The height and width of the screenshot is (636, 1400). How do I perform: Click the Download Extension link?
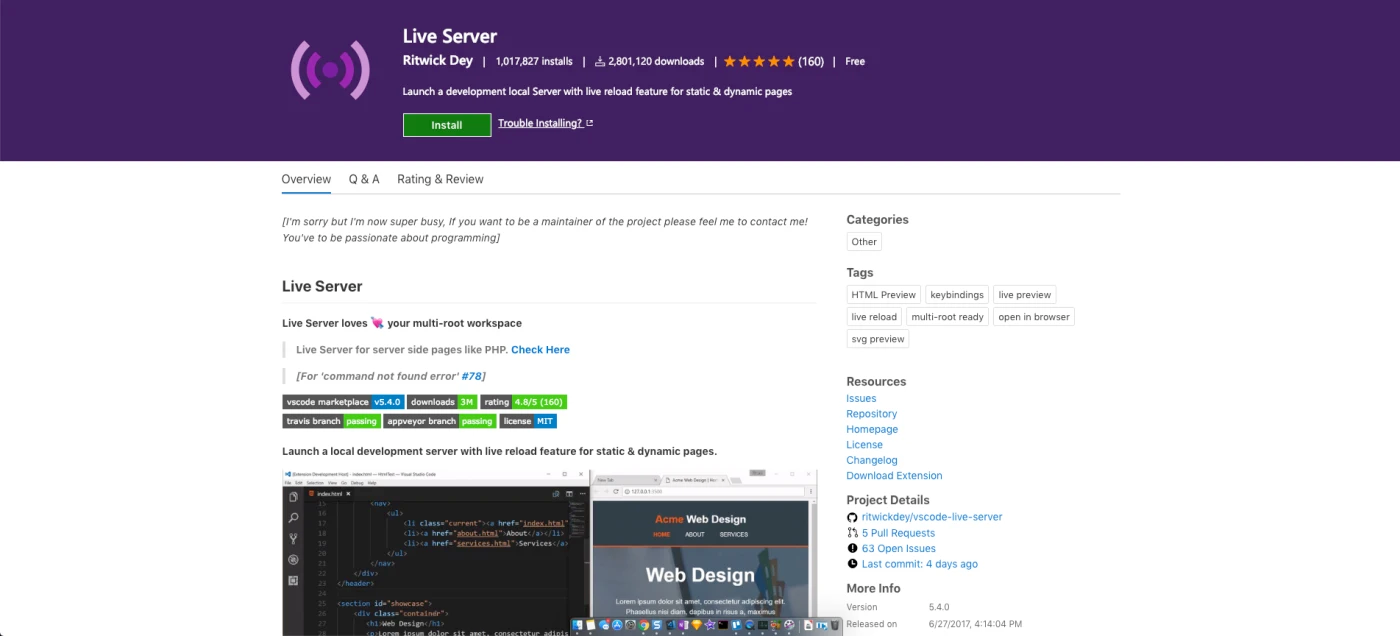click(x=894, y=476)
